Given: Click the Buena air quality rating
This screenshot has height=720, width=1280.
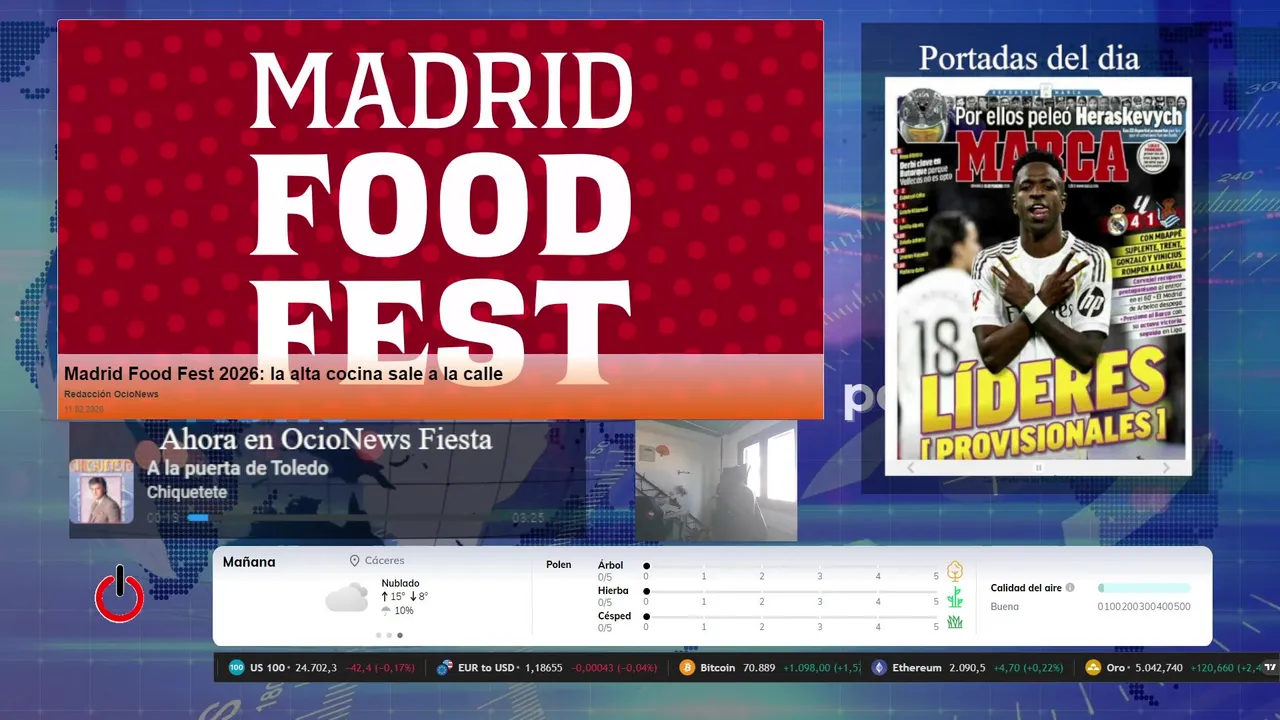Looking at the screenshot, I should point(1005,606).
